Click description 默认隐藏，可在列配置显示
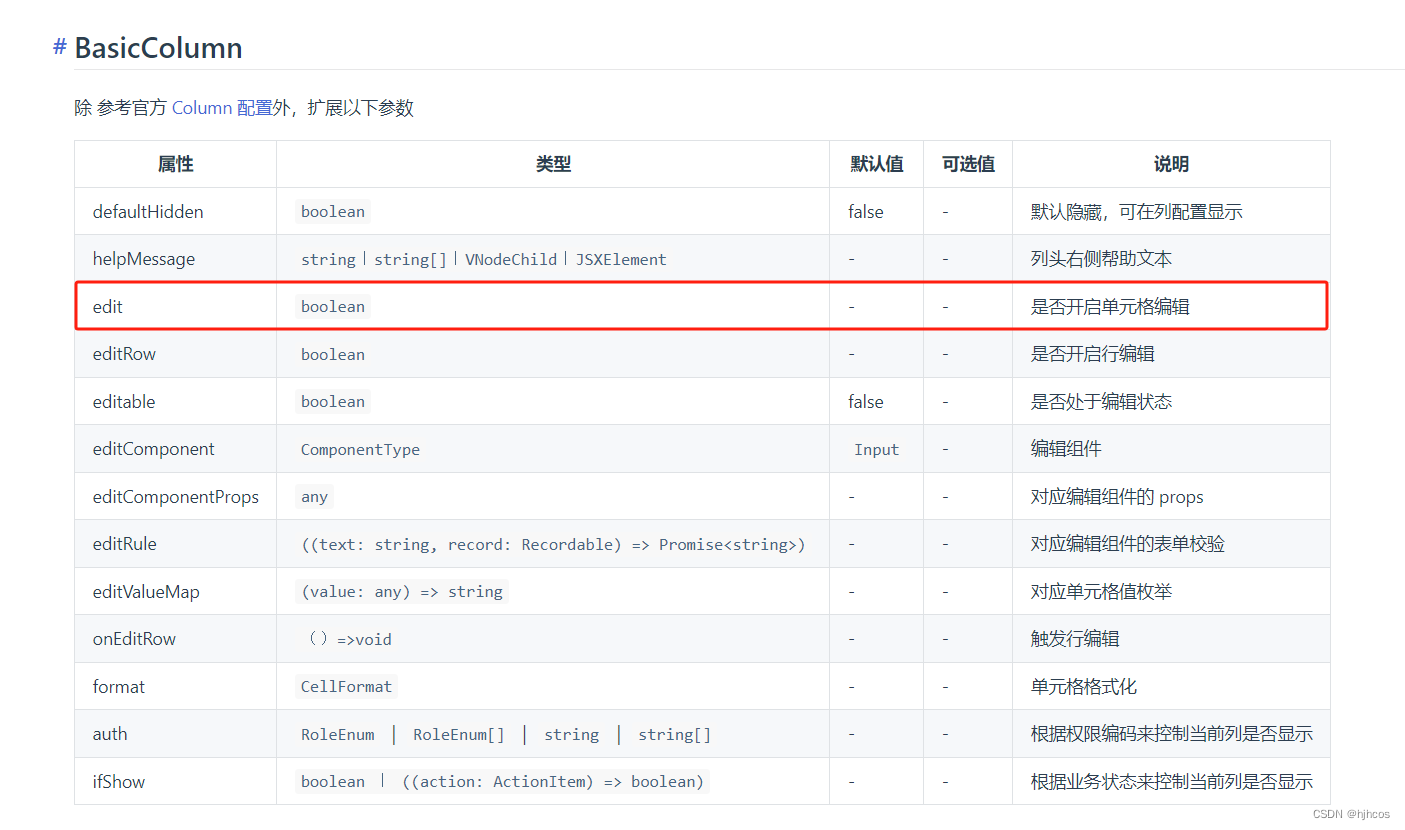The width and height of the screenshot is (1405, 830). click(1137, 212)
